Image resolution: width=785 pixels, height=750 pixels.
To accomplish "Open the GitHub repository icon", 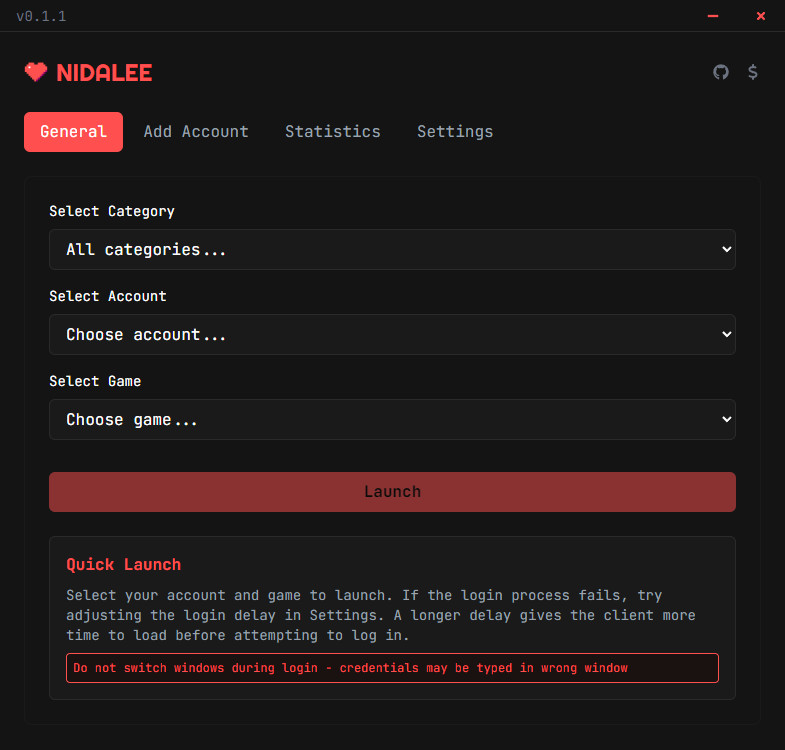I will 720,72.
